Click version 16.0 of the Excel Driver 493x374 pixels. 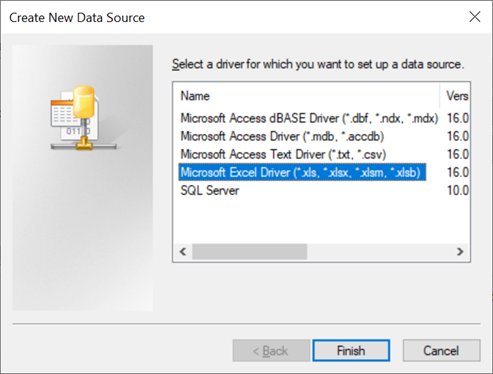point(458,172)
